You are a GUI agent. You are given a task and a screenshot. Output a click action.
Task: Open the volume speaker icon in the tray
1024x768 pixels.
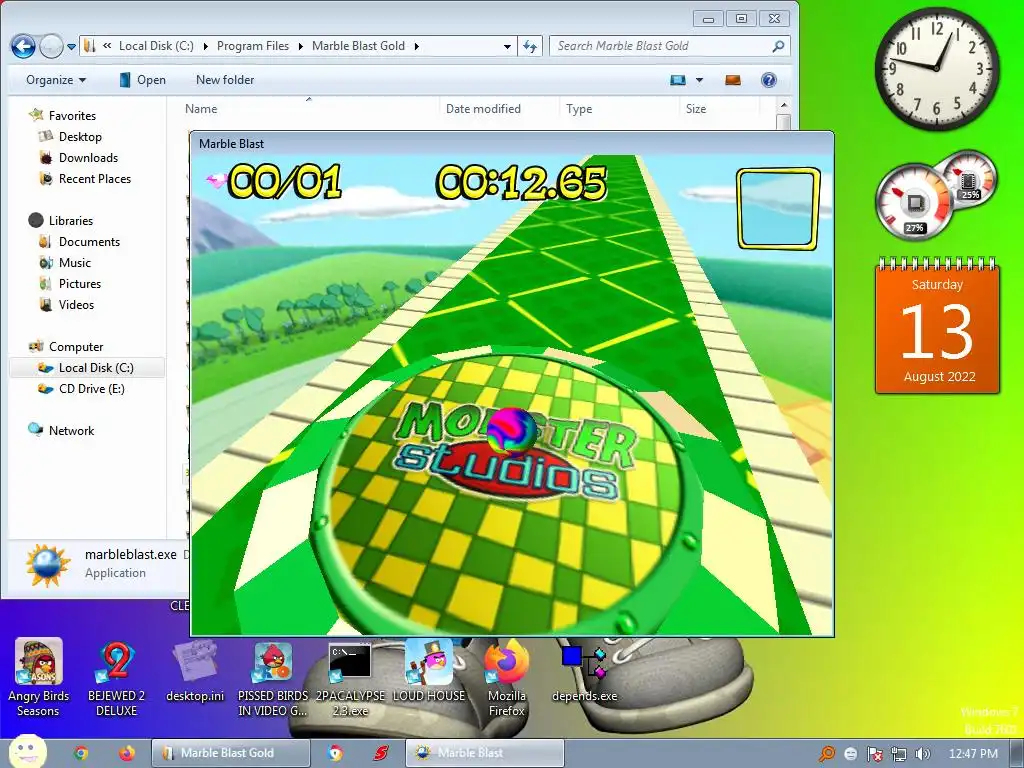(923, 754)
